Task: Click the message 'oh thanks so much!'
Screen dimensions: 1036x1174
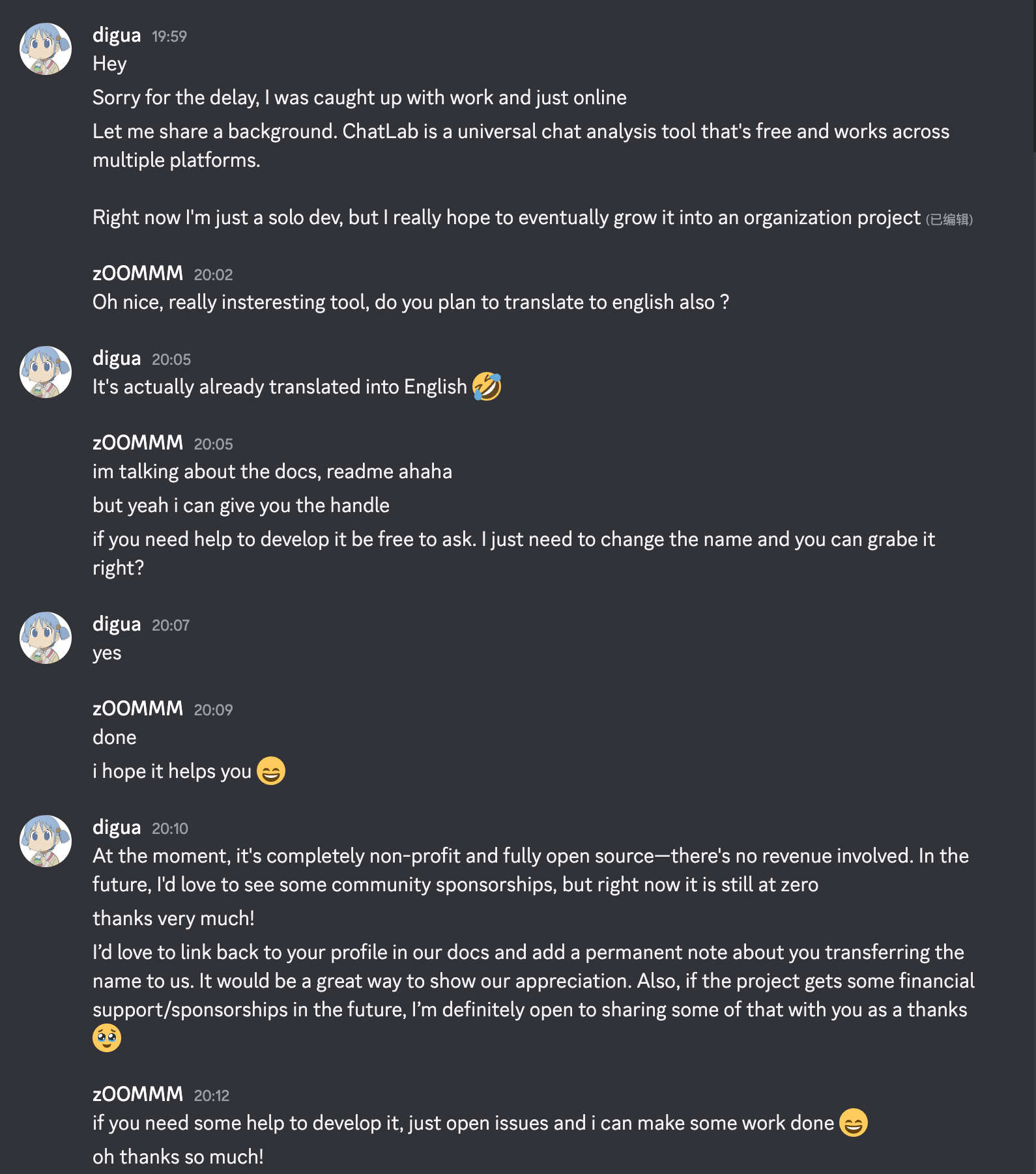Action: [x=177, y=1156]
